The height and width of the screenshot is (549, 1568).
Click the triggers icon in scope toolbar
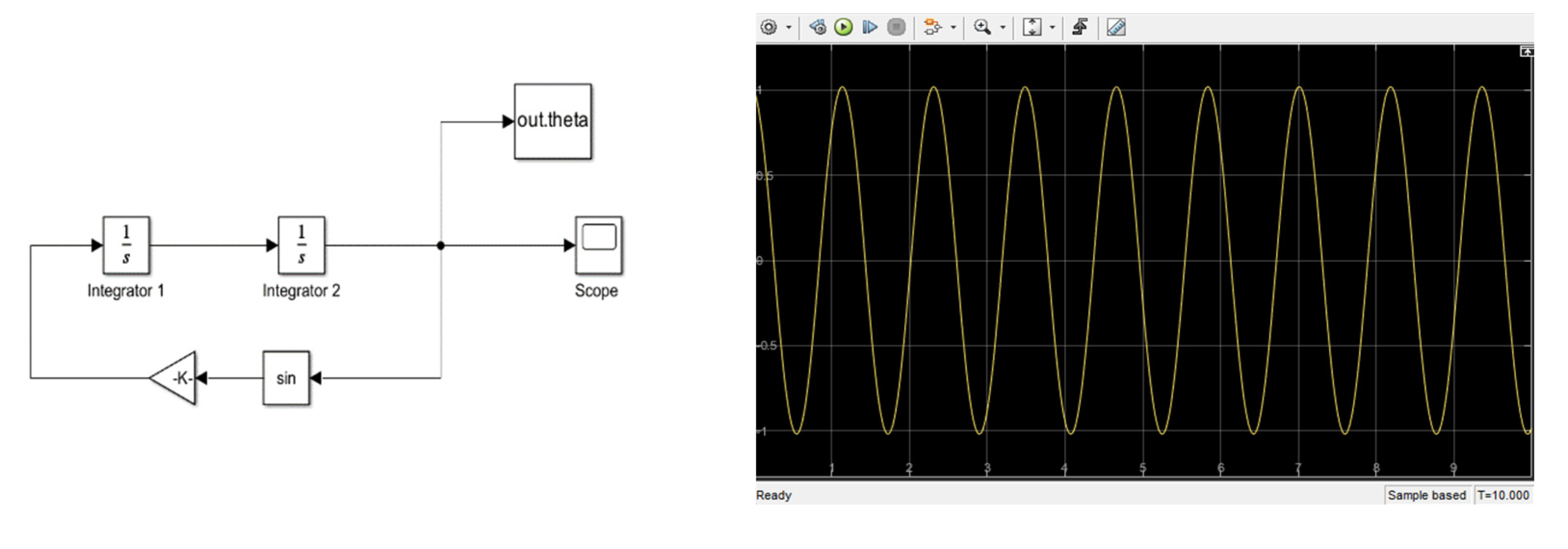pos(1080,27)
